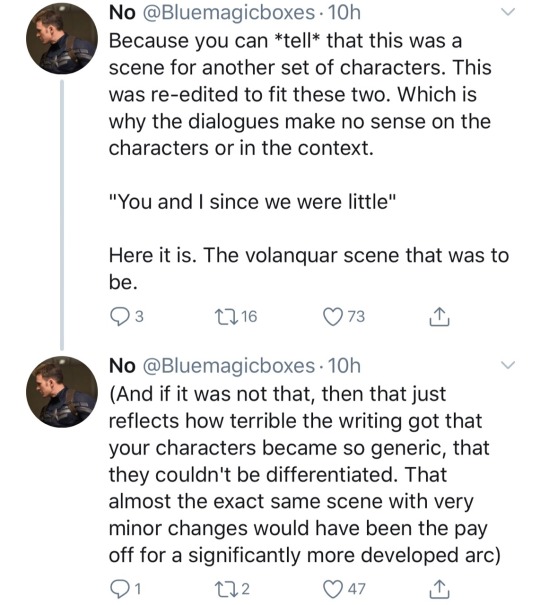Open the second tweet's profile avatar
Screen dimensions: 540x605
tap(62, 392)
